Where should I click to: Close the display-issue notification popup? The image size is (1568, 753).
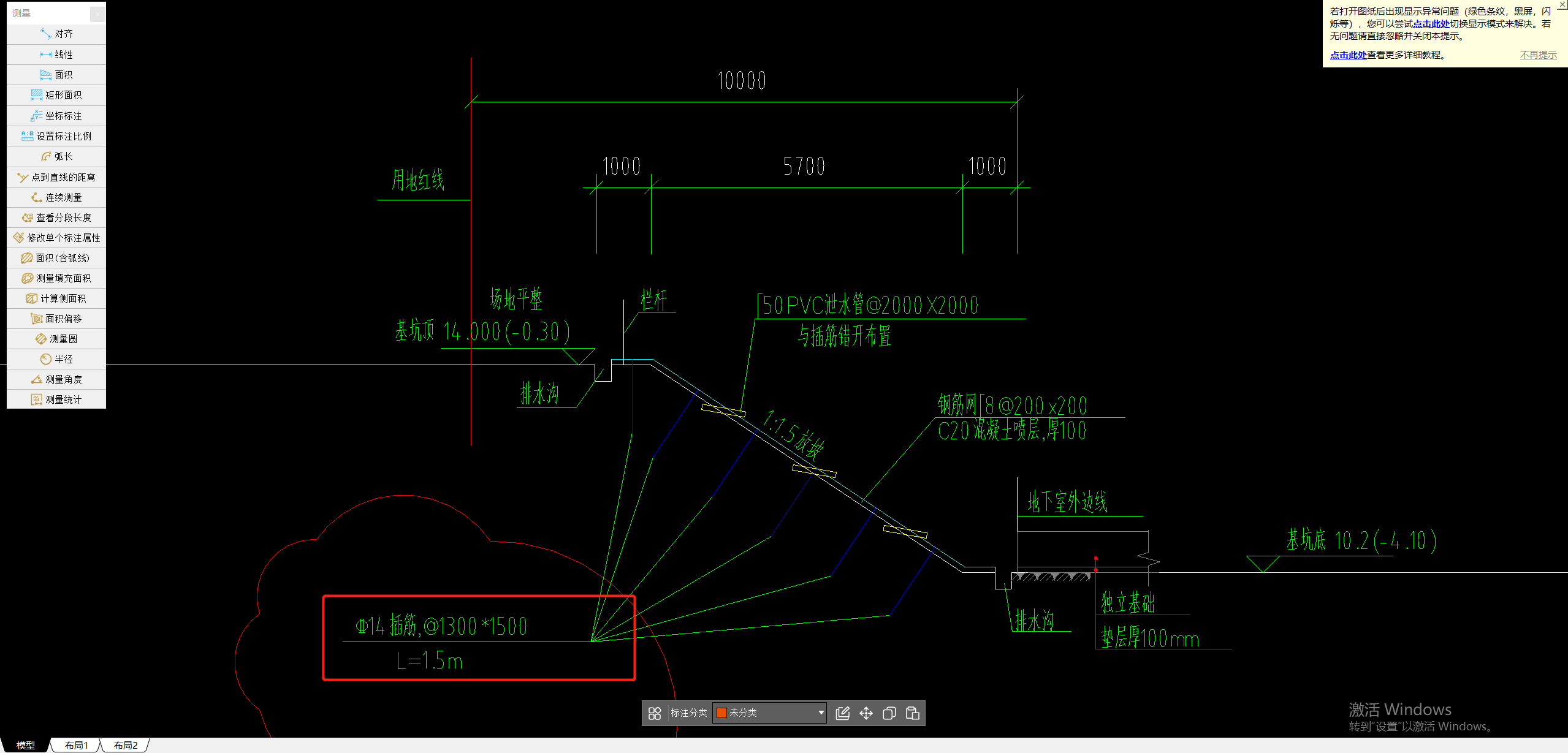[x=1562, y=5]
